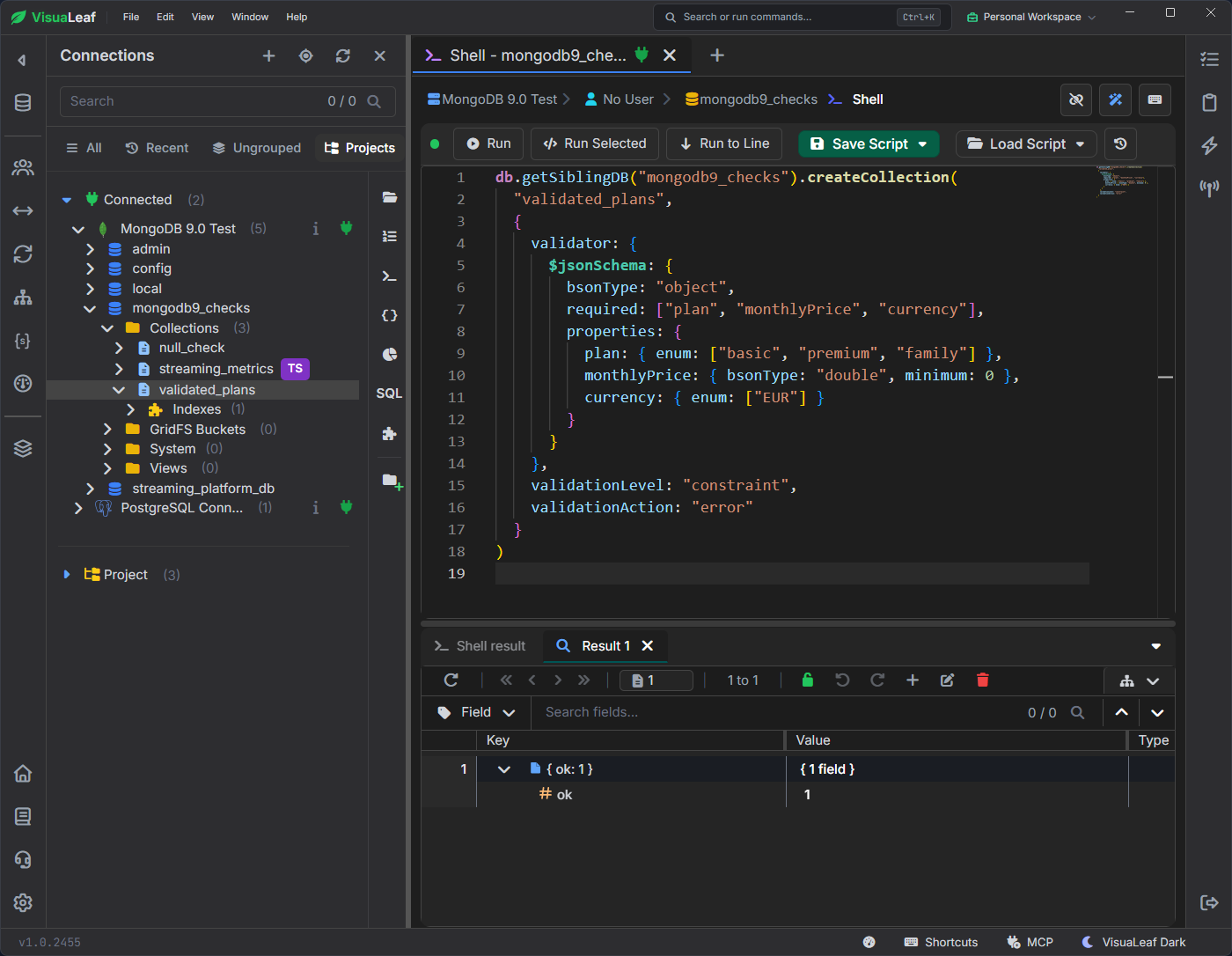Edit document with pencil icon in results
This screenshot has height=956, width=1232.
(x=948, y=680)
